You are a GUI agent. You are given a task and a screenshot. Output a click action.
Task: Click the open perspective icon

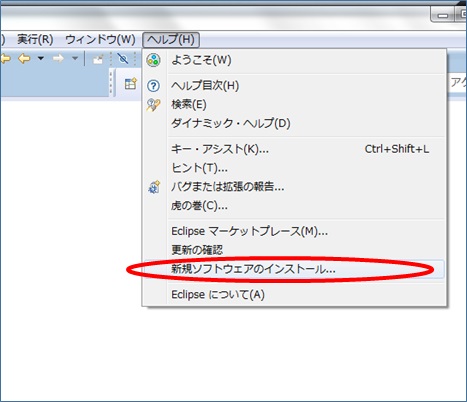[x=130, y=83]
